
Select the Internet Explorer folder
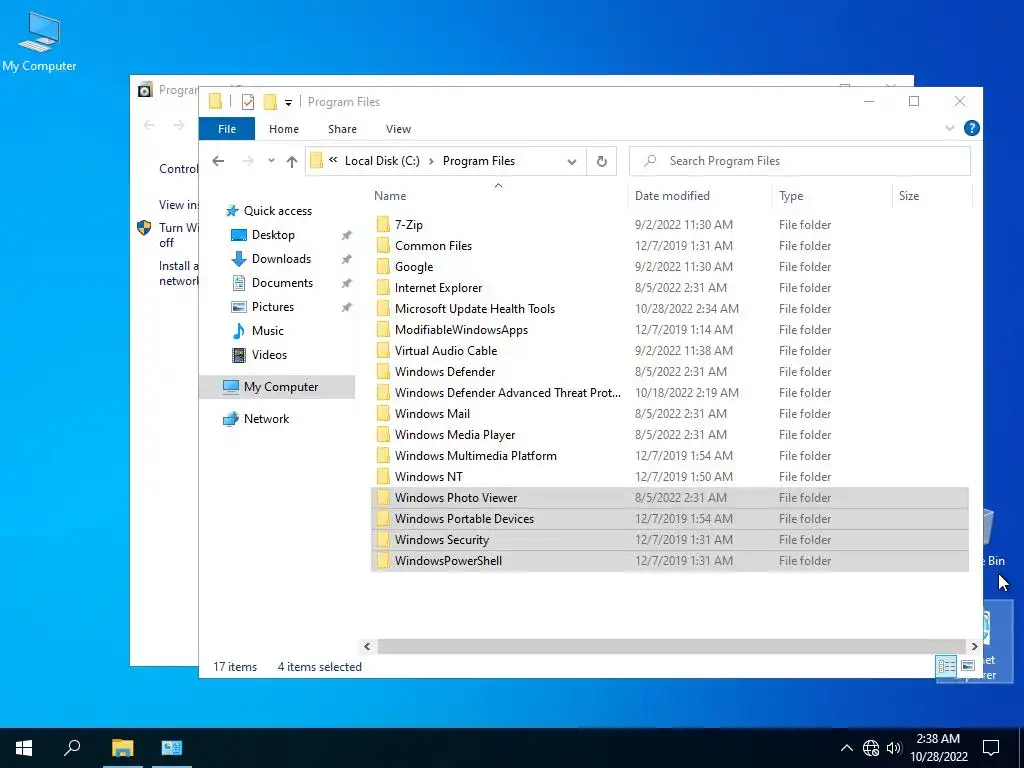438,287
